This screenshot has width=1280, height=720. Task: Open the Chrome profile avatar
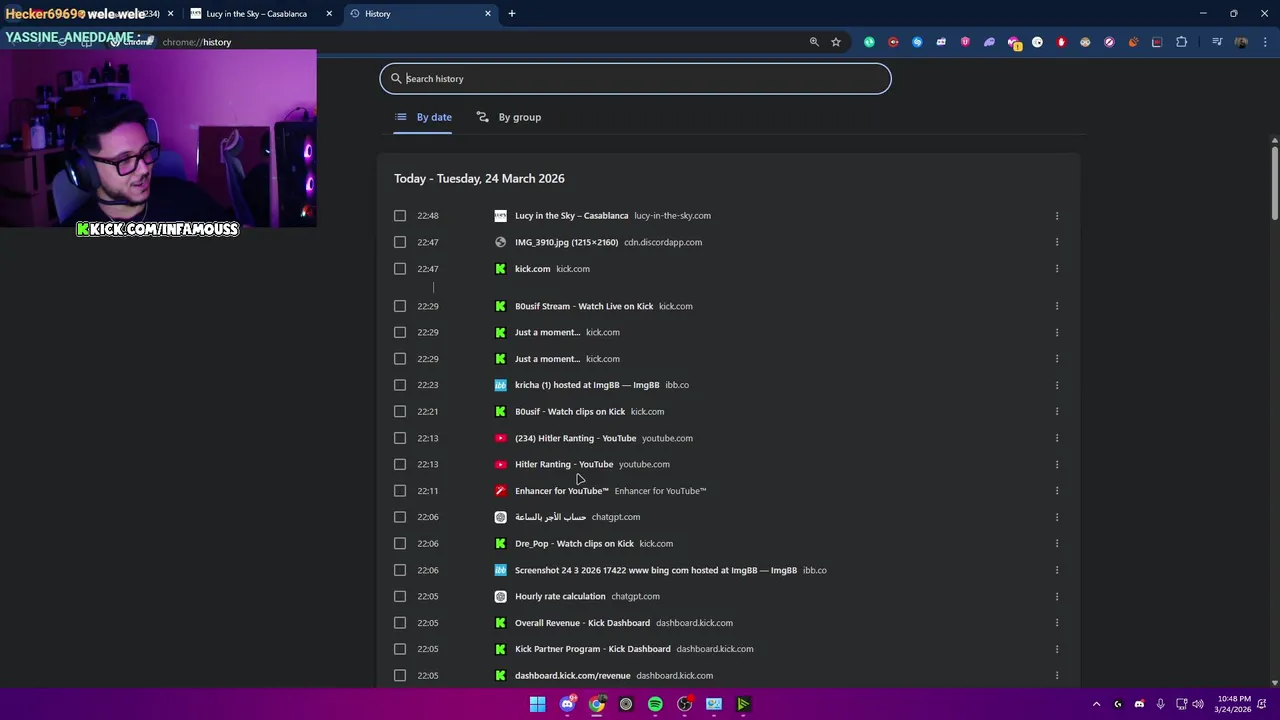(x=1241, y=42)
